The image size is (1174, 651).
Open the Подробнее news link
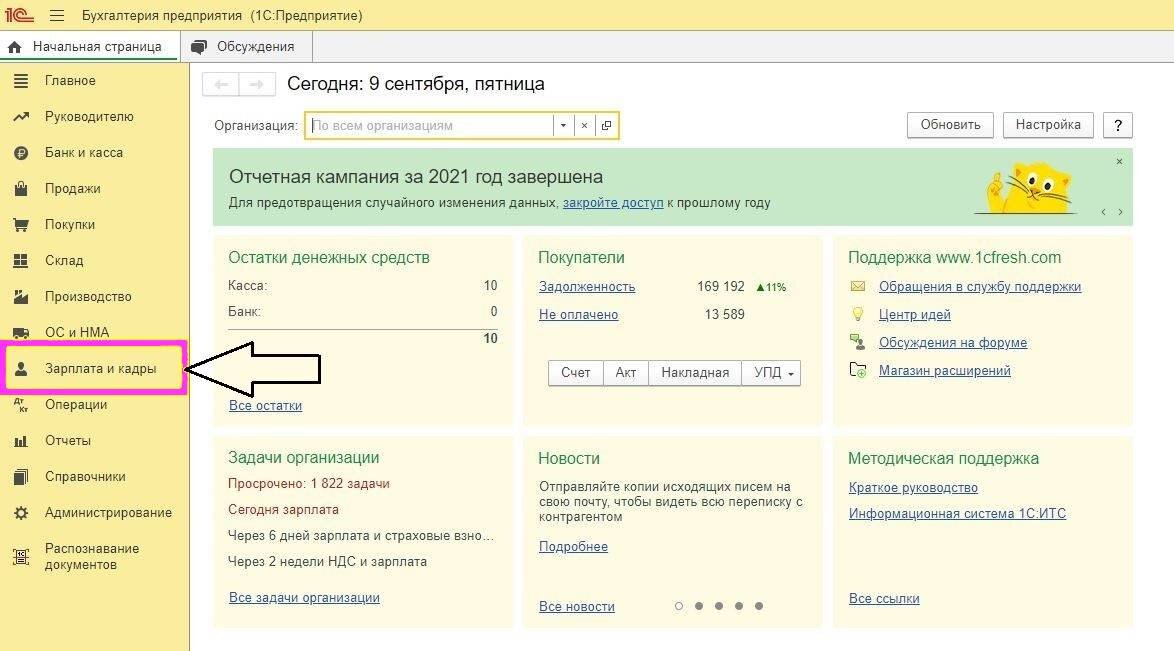pyautogui.click(x=574, y=547)
